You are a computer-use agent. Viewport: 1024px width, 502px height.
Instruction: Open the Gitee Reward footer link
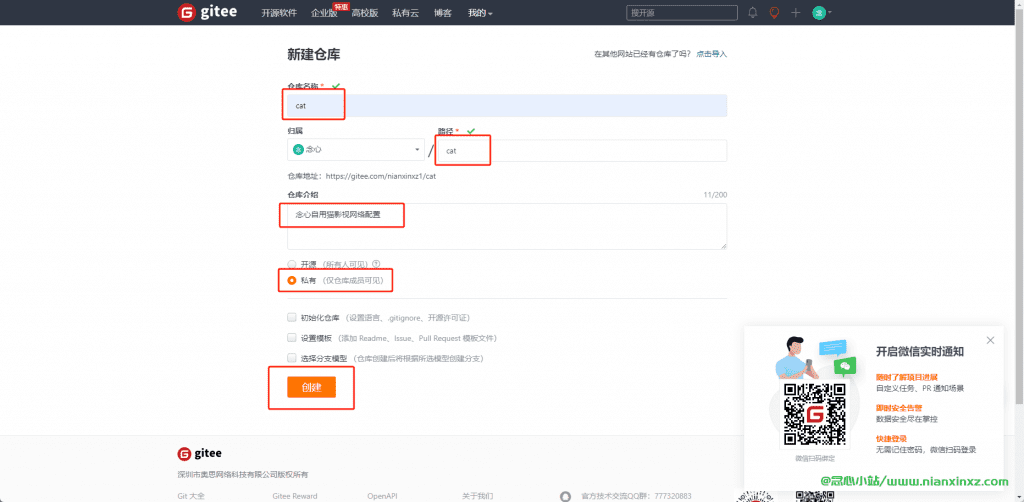[x=295, y=496]
